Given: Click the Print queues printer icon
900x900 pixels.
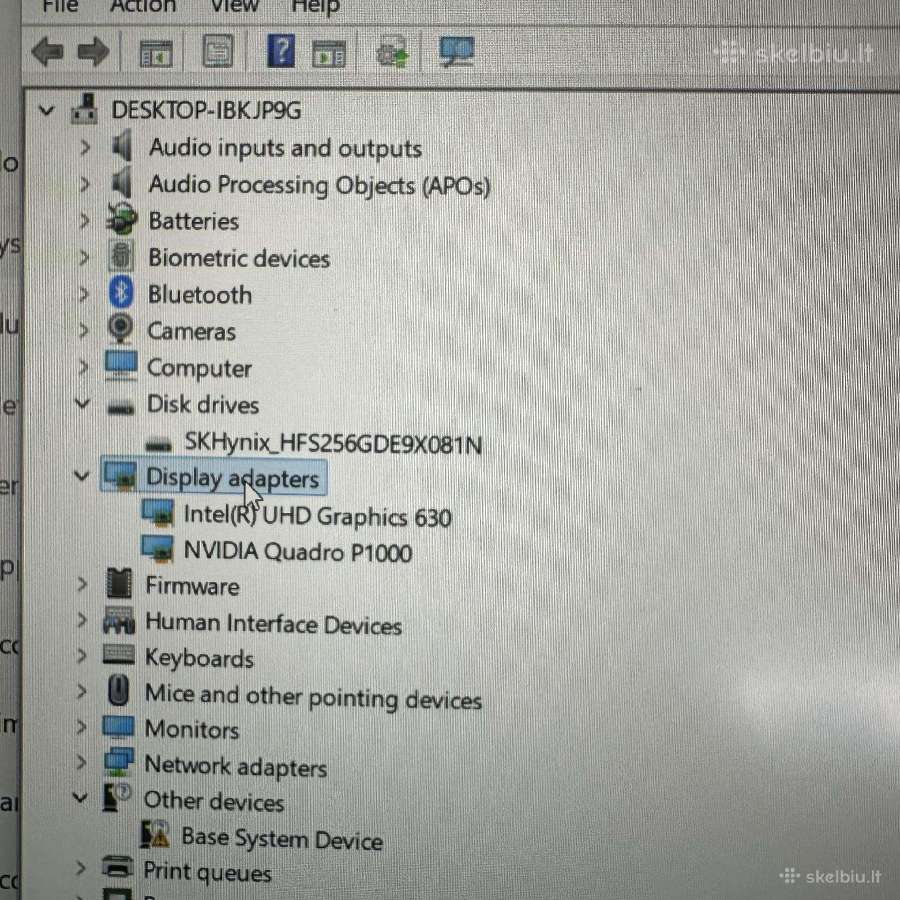Looking at the screenshot, I should coord(117,867).
